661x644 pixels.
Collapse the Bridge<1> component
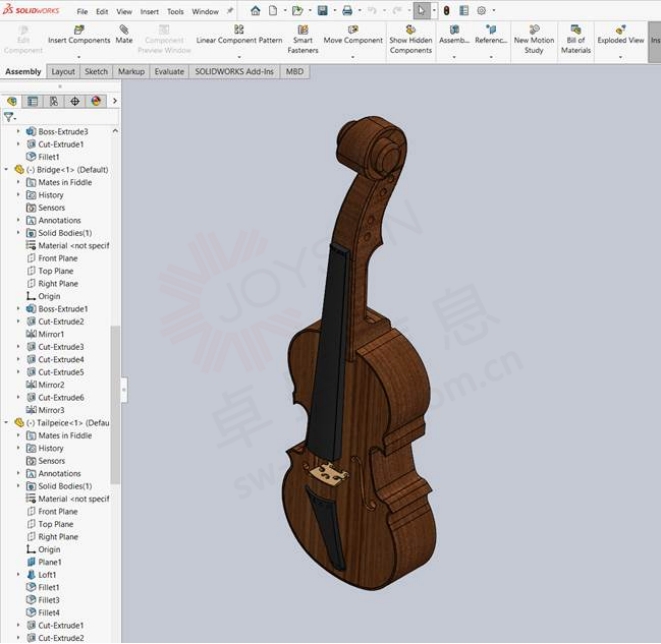[x=6, y=169]
